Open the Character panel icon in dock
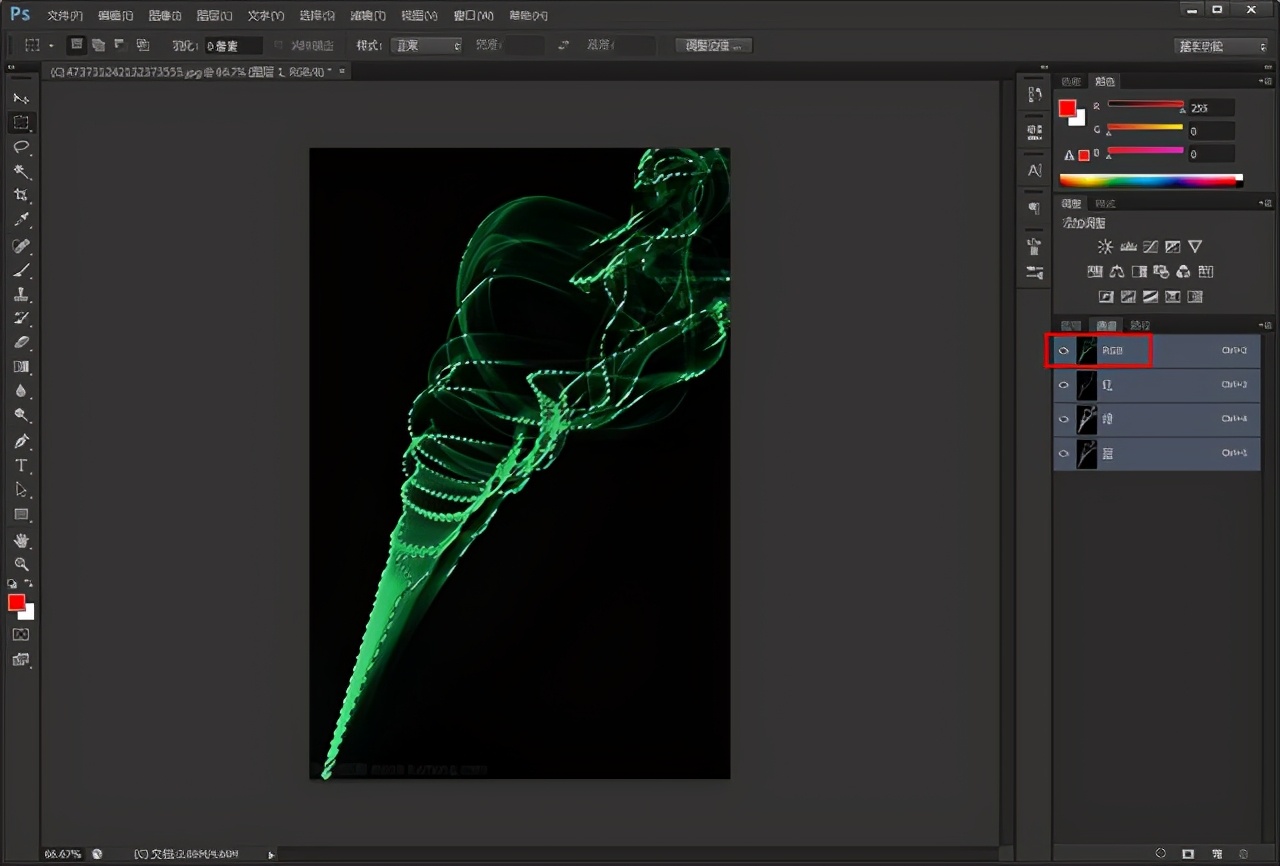Screen dimensions: 1280x866 click(x=1034, y=170)
